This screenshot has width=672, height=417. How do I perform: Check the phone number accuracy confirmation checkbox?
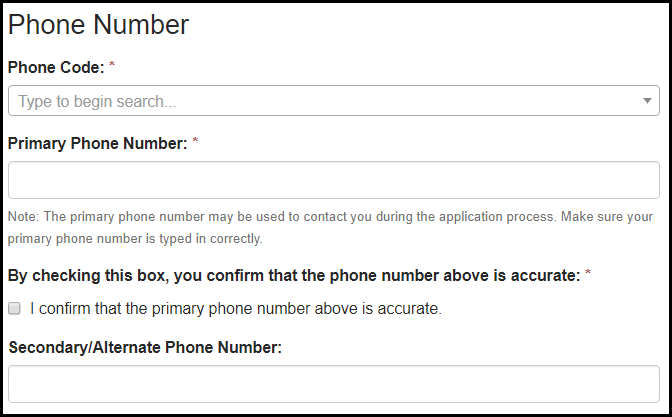pyautogui.click(x=15, y=309)
